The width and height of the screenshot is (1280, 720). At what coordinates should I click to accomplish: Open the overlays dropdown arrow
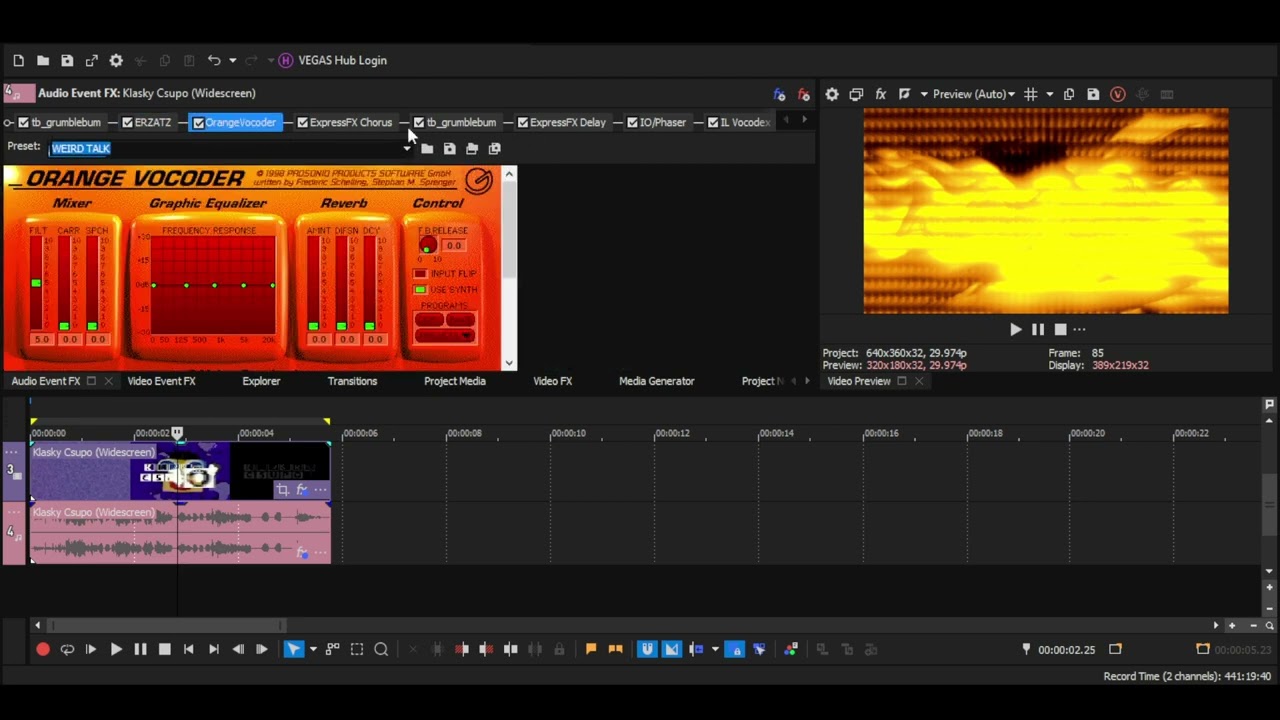(x=1049, y=94)
